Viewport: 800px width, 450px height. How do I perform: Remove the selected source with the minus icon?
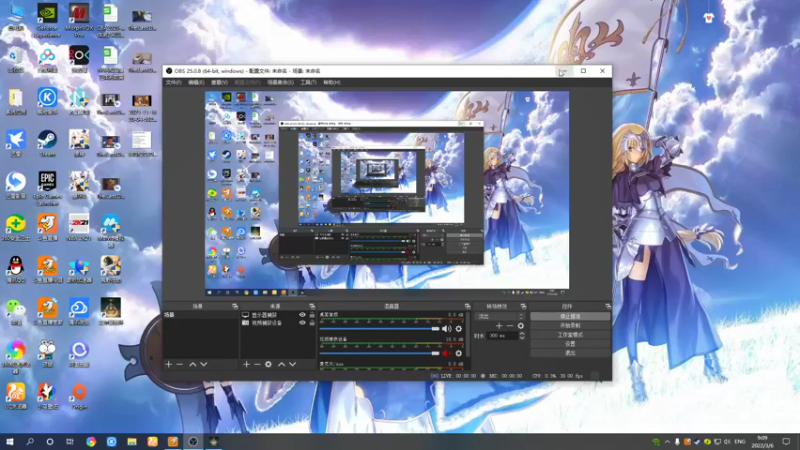pos(257,364)
